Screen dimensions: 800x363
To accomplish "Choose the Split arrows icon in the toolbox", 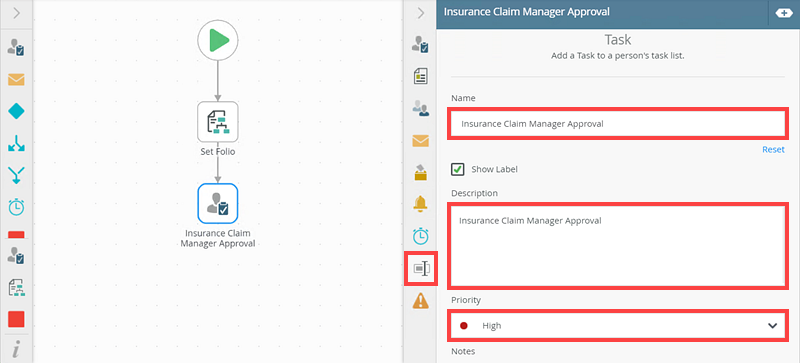I will point(16,143).
